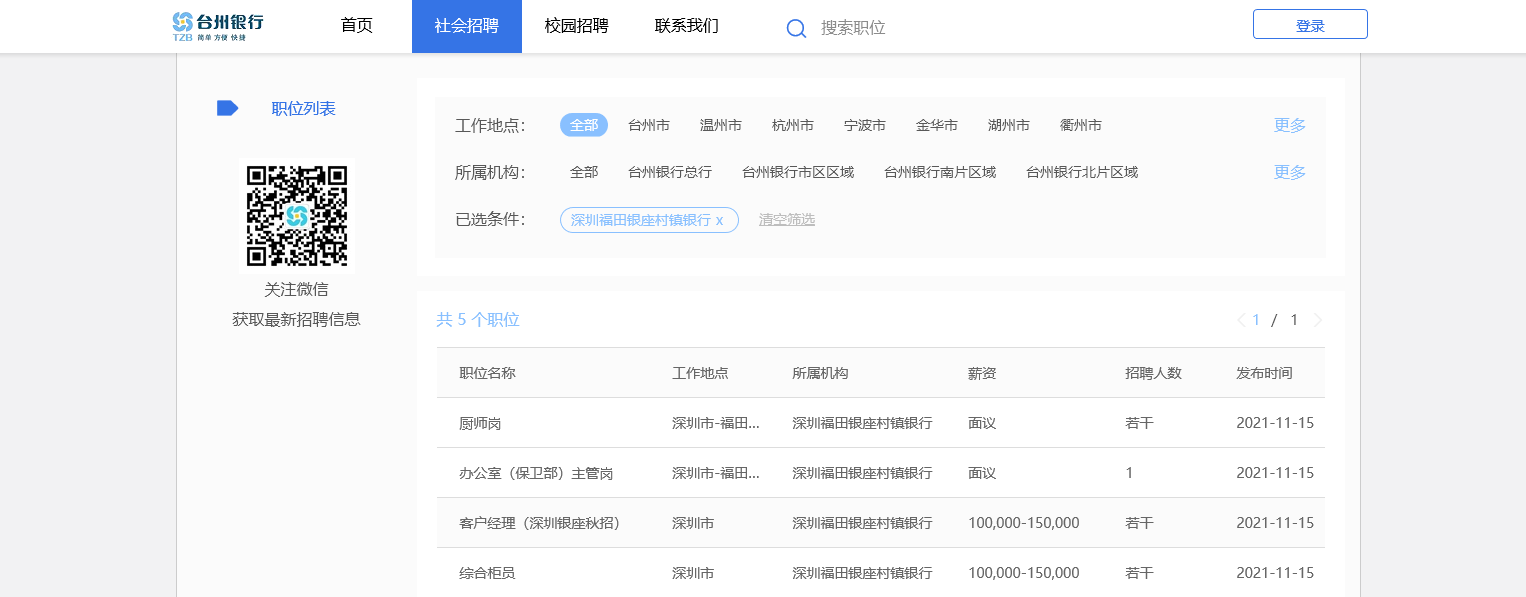Remove the 深圳福田银座村镇银行 filter tag
The width and height of the screenshot is (1526, 597).
719,220
